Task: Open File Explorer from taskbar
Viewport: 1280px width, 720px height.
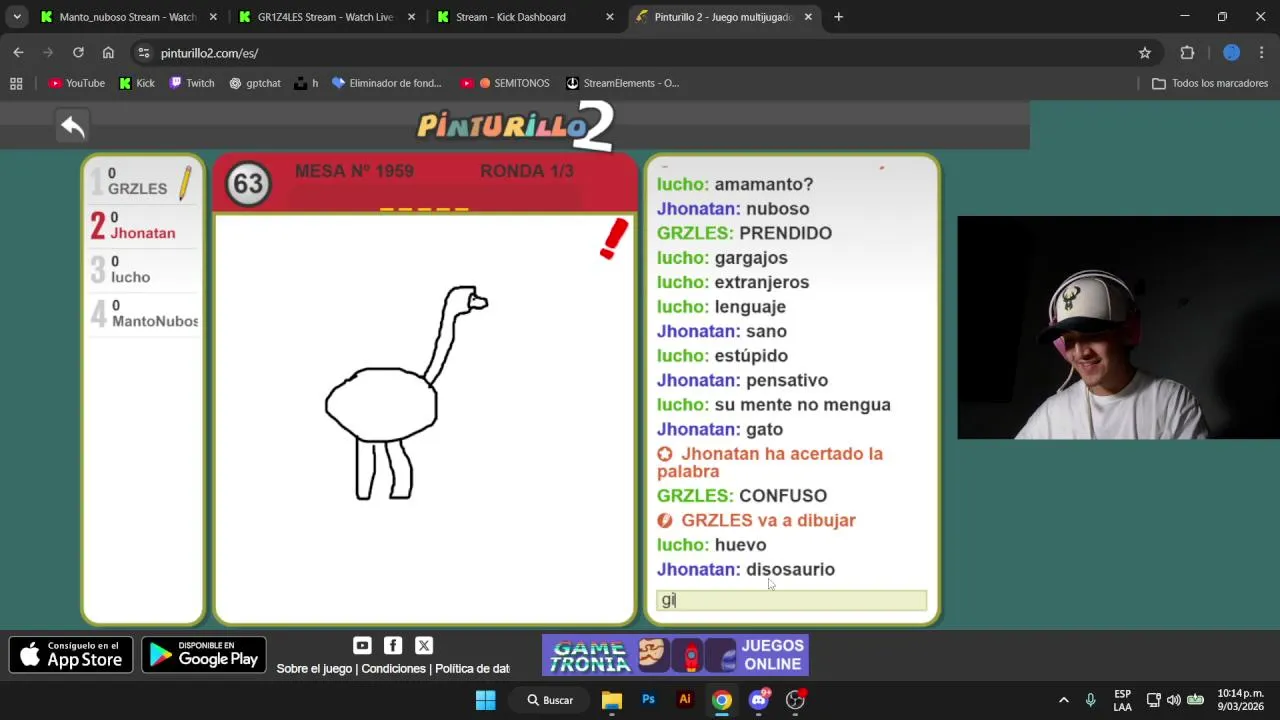Action: (x=612, y=700)
